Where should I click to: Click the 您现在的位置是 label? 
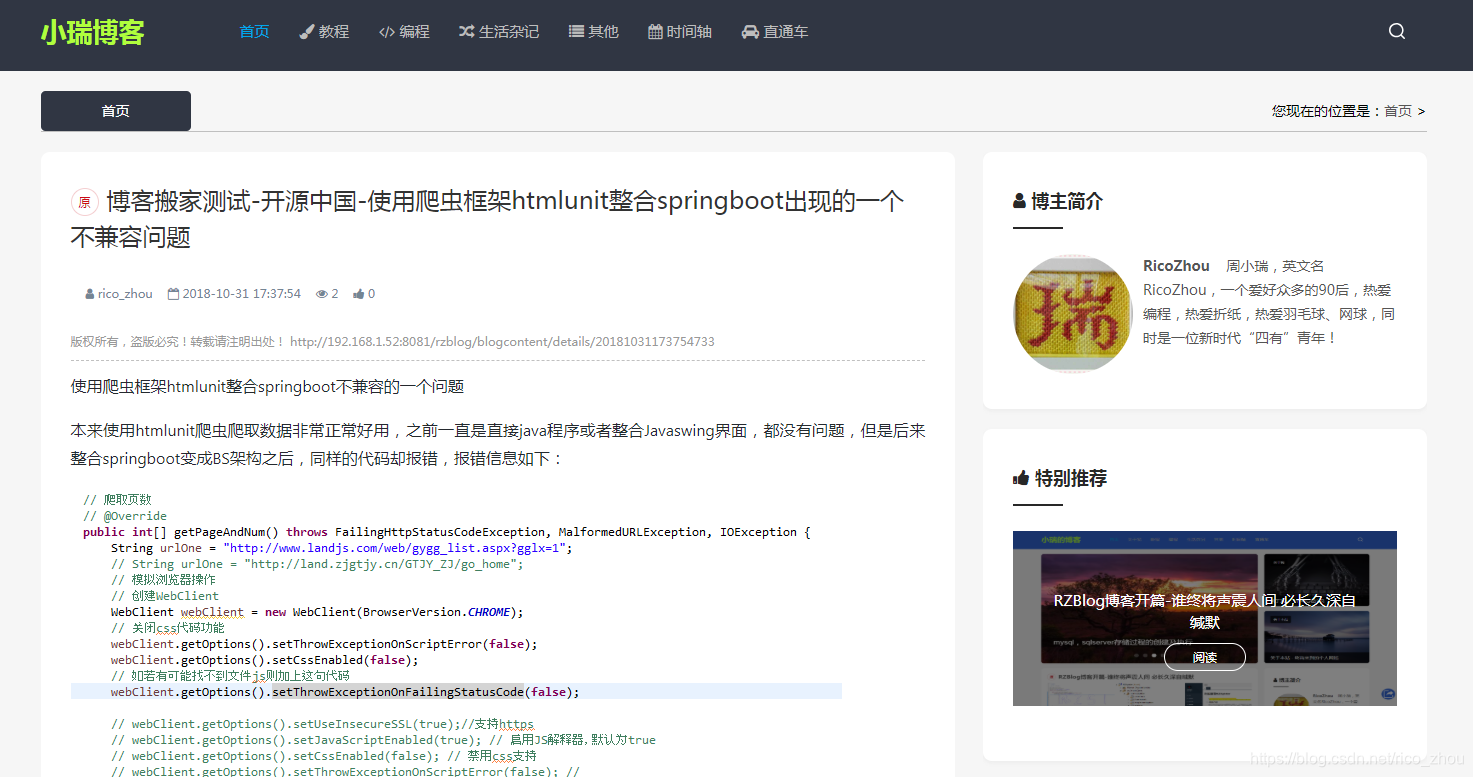click(1326, 111)
